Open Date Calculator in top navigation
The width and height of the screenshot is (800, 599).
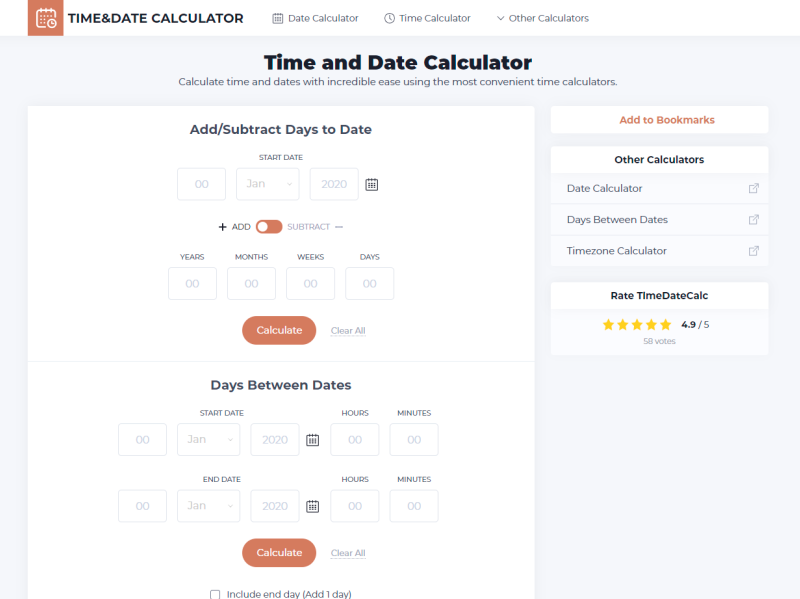pyautogui.click(x=315, y=18)
